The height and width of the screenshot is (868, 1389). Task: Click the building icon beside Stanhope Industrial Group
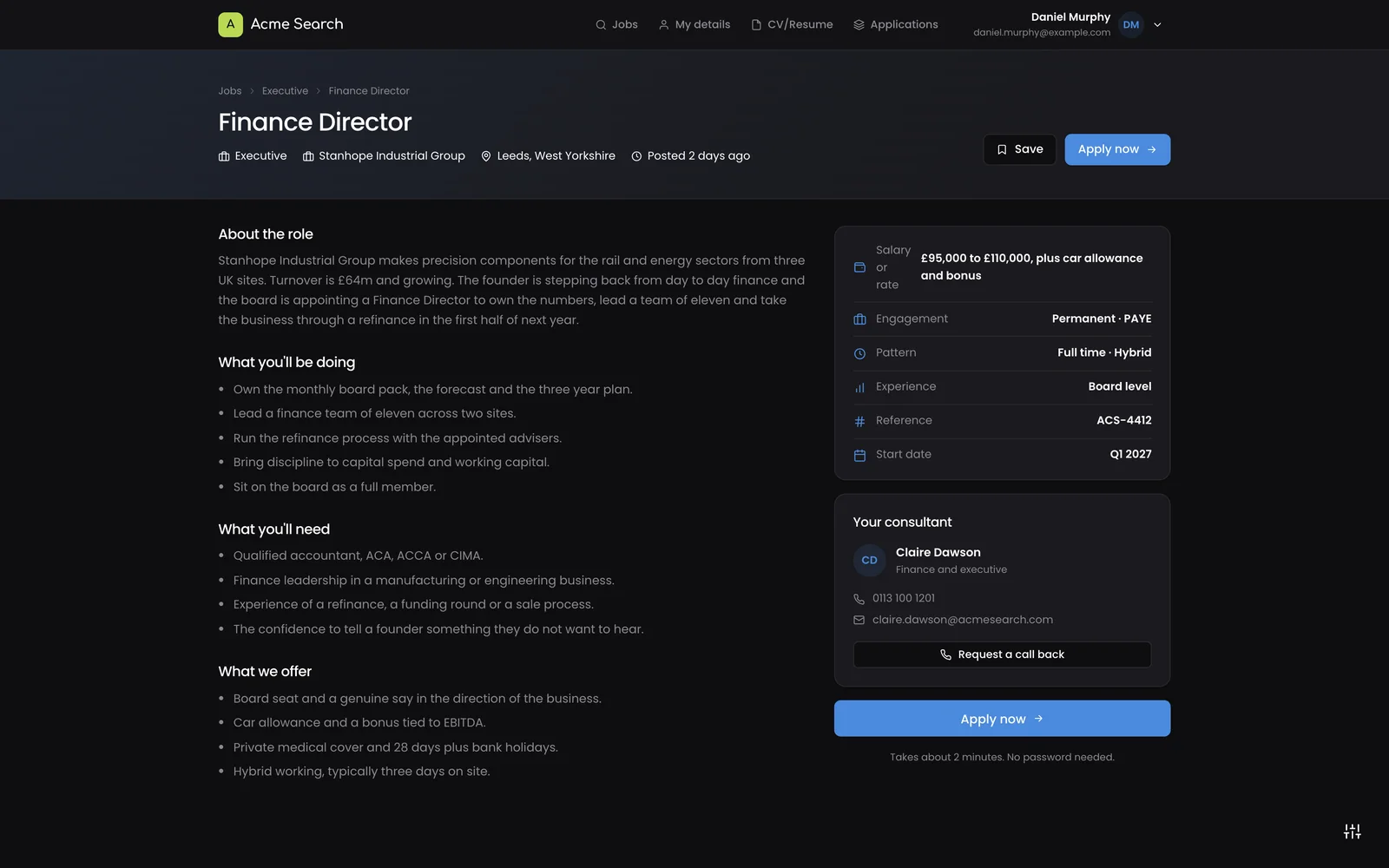coord(308,156)
